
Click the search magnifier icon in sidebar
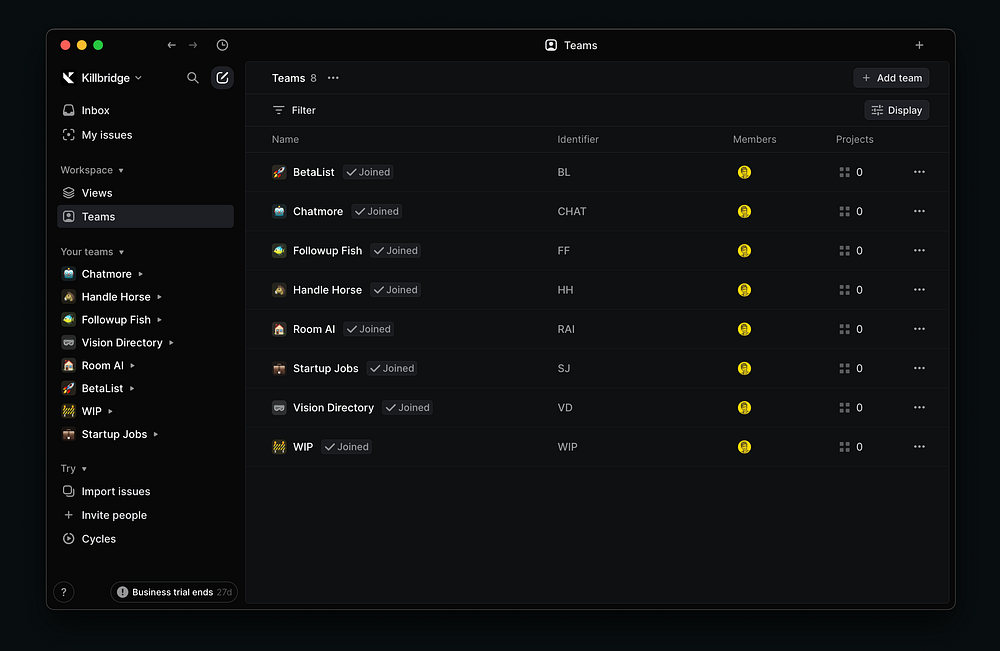pyautogui.click(x=193, y=78)
